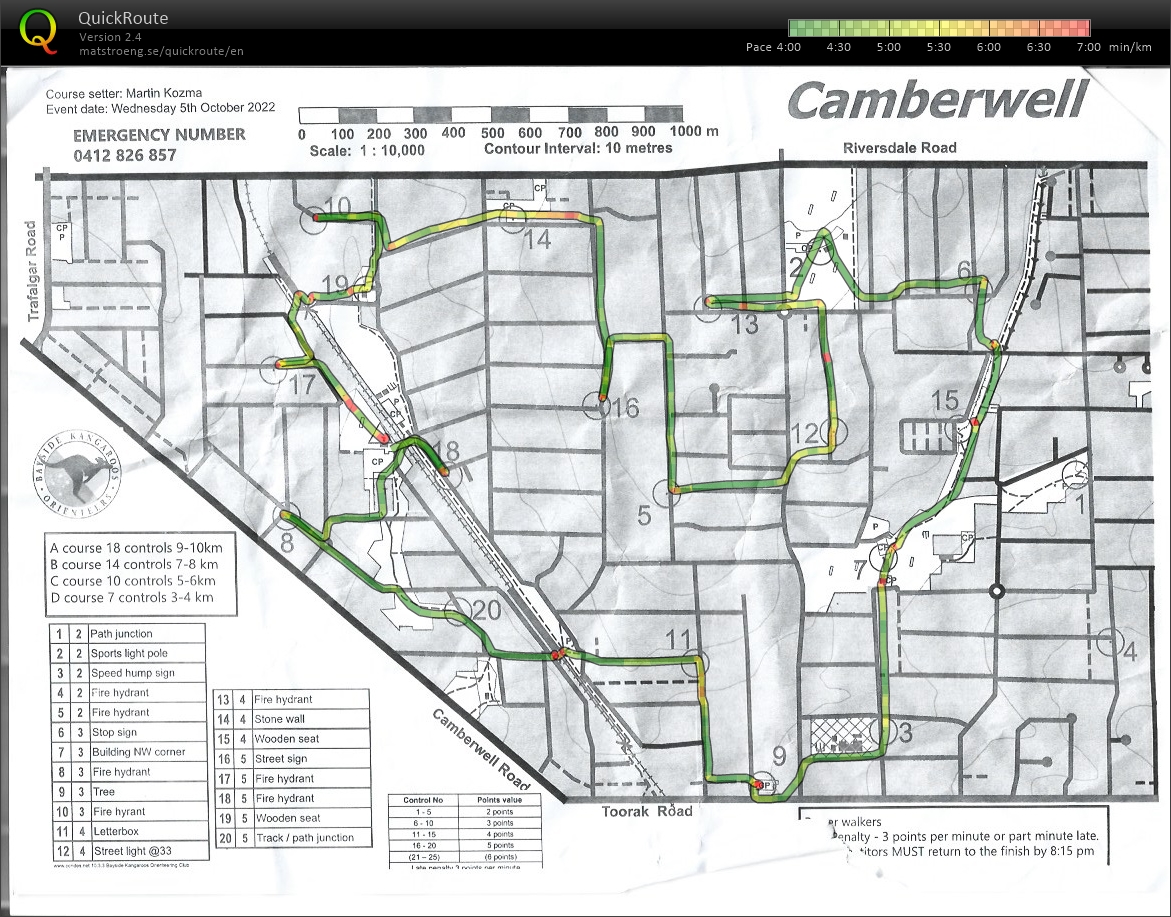This screenshot has width=1171, height=917.
Task: Select the Stone wall row in the control table
Action: point(292,719)
